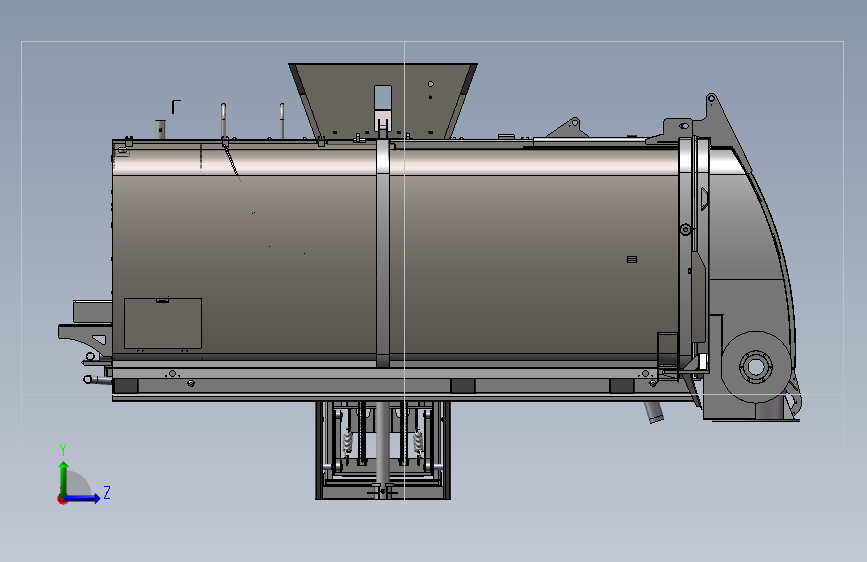867x562 pixels.
Task: Click the blue Z axis of the triad
Action: [x=82, y=498]
